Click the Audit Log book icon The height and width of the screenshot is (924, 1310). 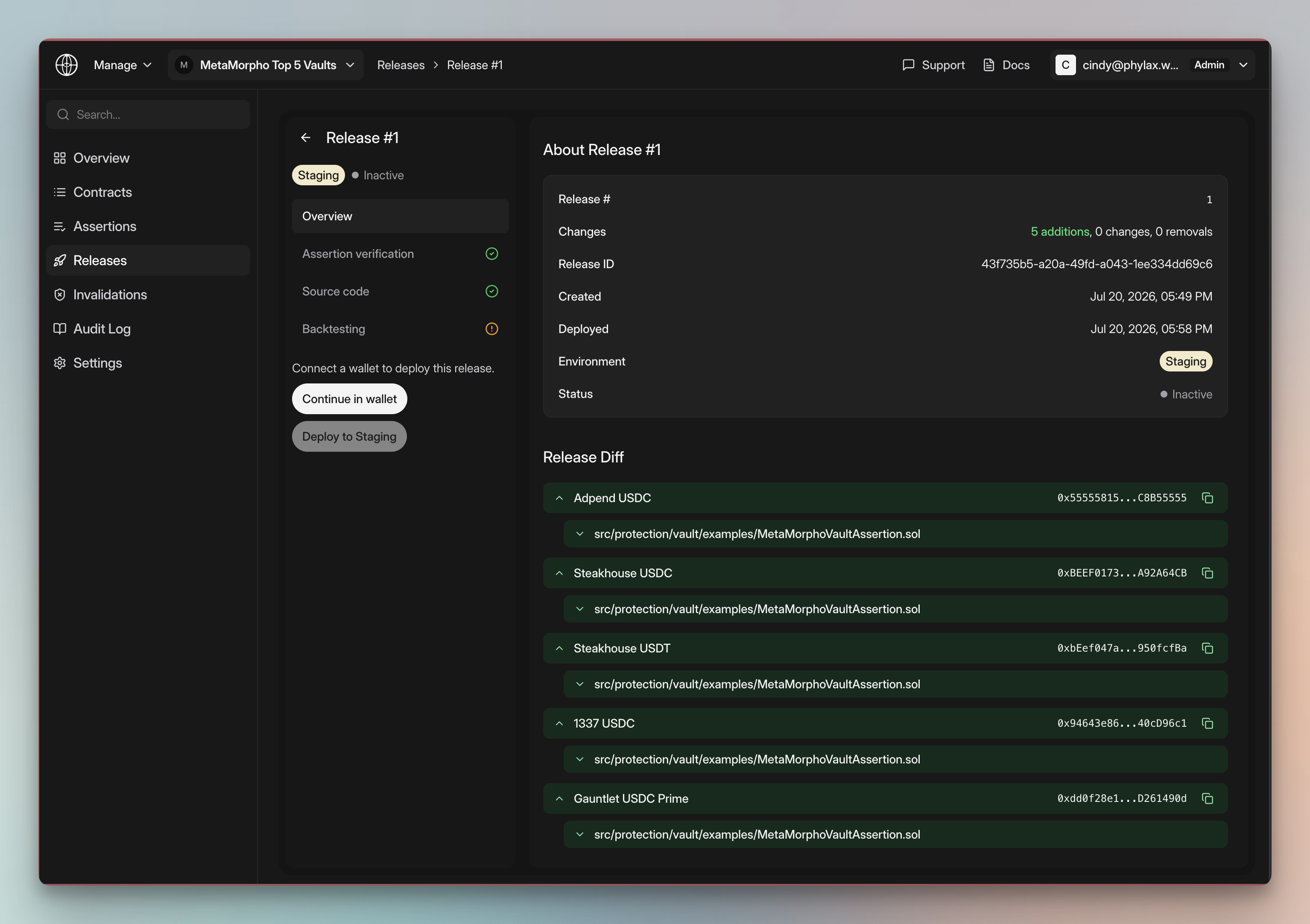(59, 329)
